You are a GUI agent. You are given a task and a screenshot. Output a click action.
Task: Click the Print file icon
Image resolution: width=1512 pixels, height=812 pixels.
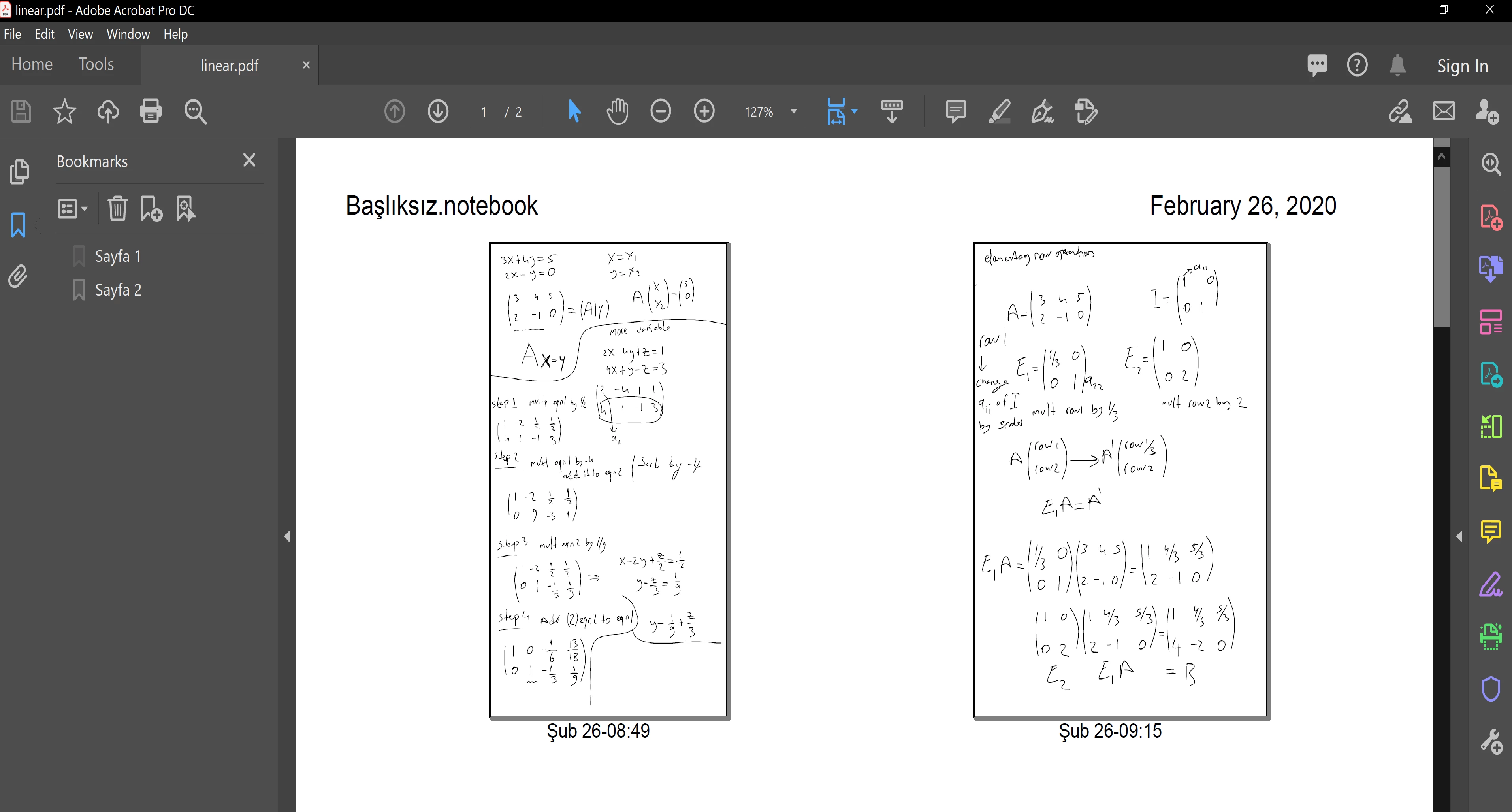click(150, 111)
